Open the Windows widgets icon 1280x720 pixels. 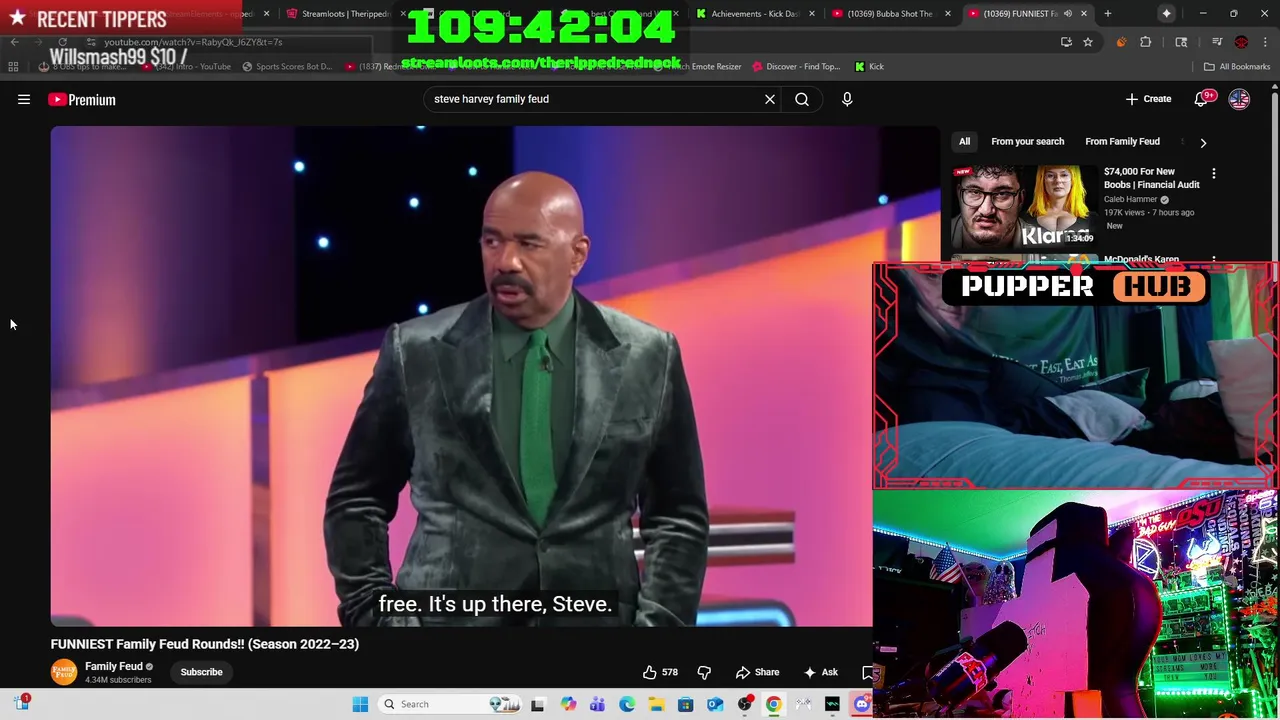click(22, 704)
